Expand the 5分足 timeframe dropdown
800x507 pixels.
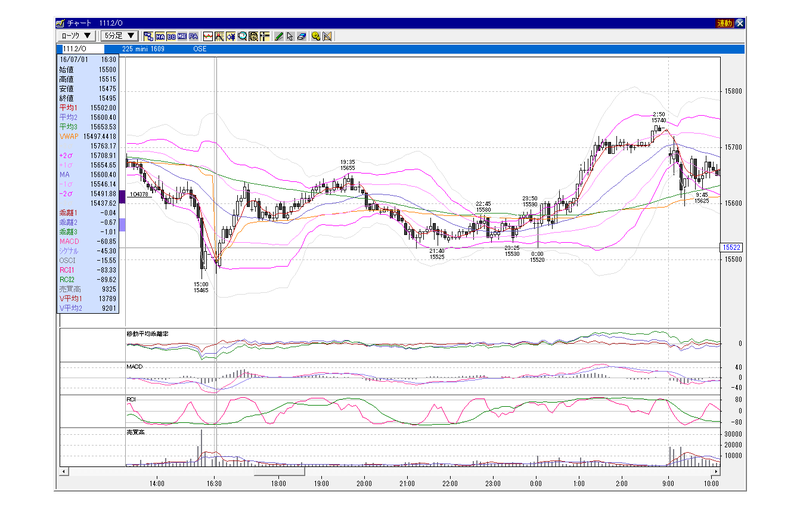tap(119, 36)
